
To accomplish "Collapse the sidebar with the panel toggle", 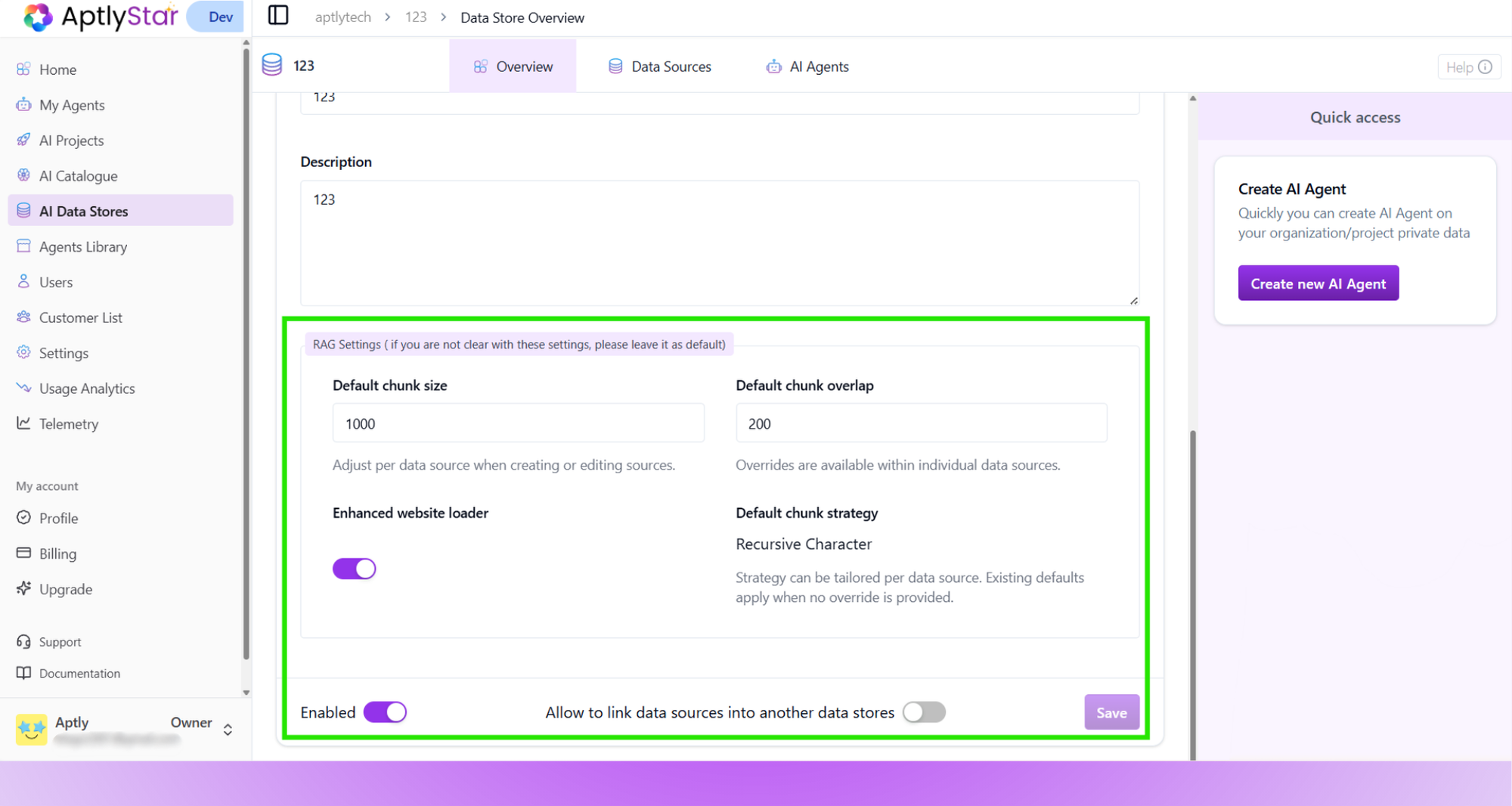I will click(278, 16).
